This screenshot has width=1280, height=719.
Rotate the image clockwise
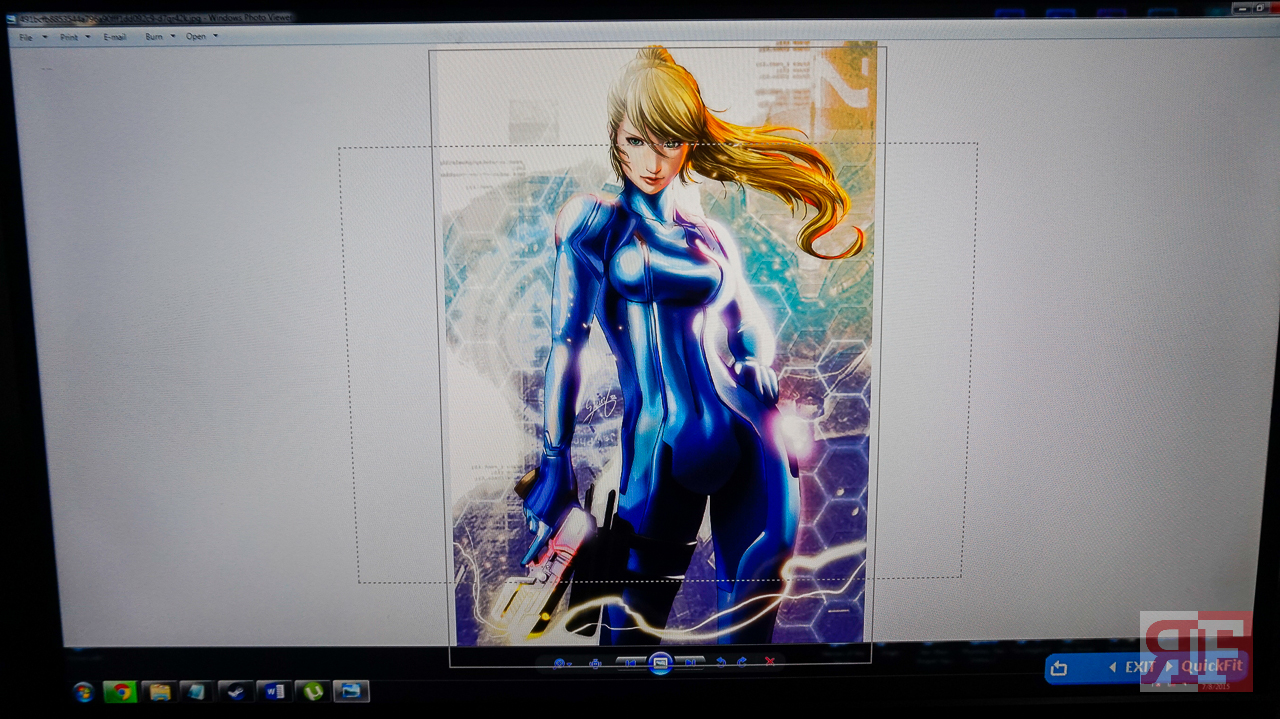tap(742, 662)
